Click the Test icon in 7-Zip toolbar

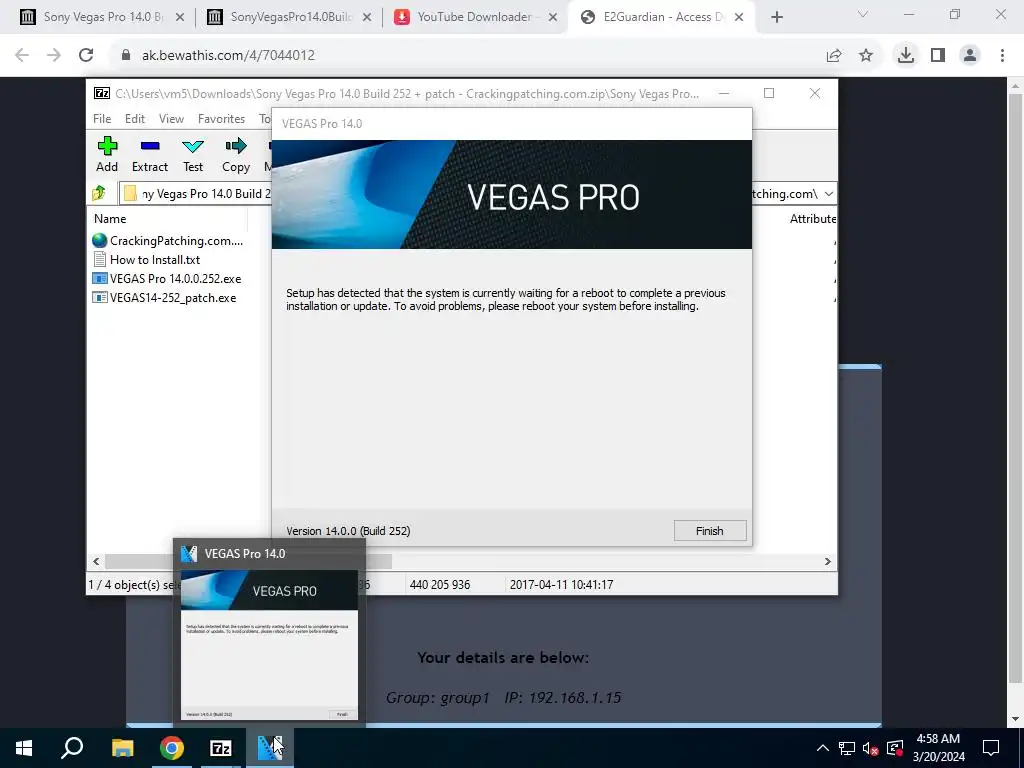193,154
